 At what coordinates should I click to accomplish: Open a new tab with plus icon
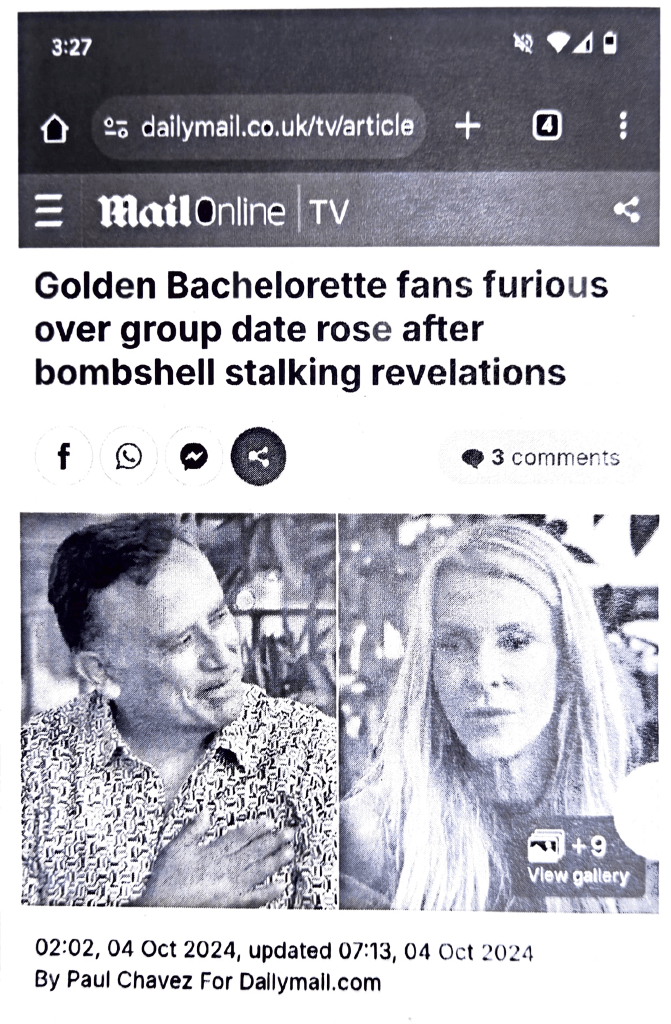point(468,125)
